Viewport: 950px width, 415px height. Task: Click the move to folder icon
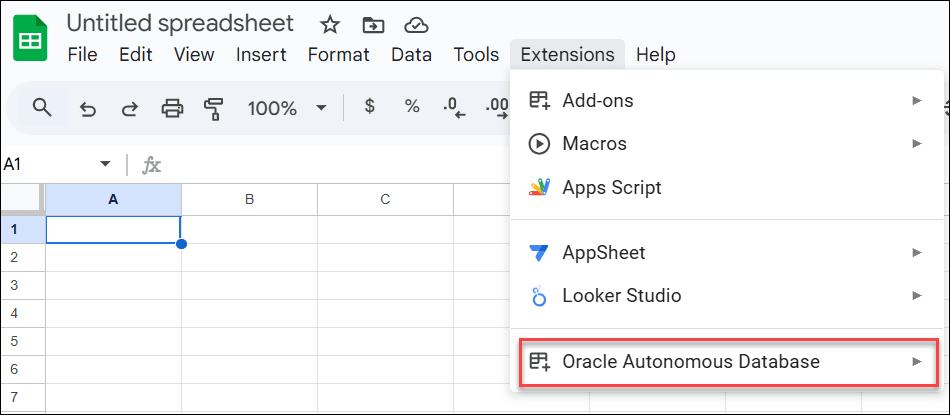[x=373, y=25]
